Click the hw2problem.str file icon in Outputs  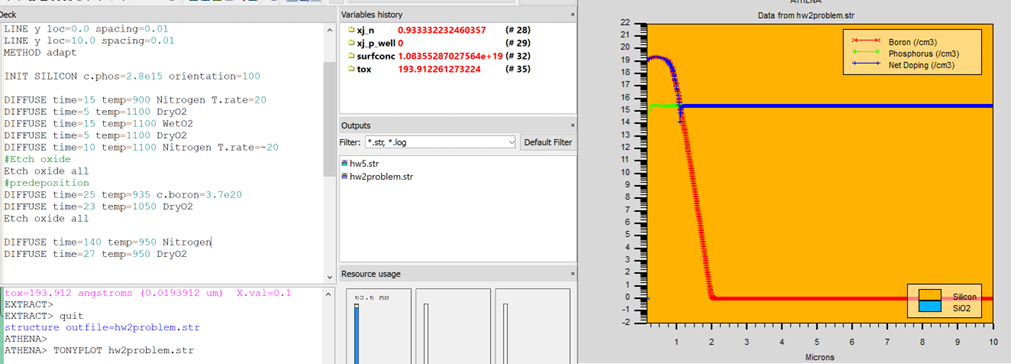(x=344, y=177)
